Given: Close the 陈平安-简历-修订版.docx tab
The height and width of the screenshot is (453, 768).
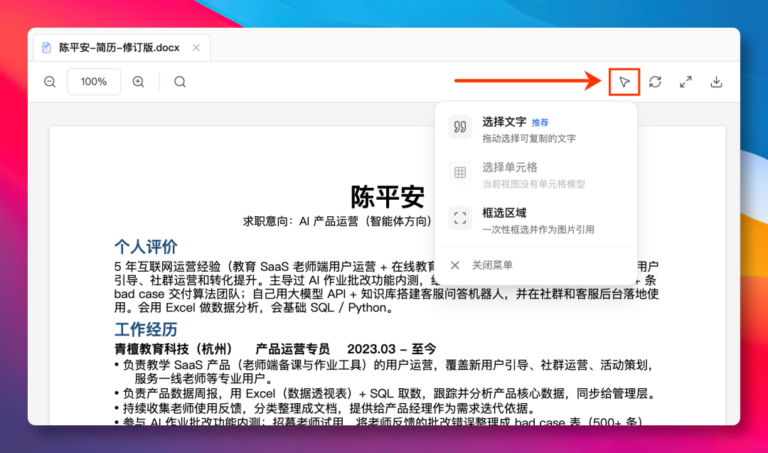Looking at the screenshot, I should click(196, 48).
